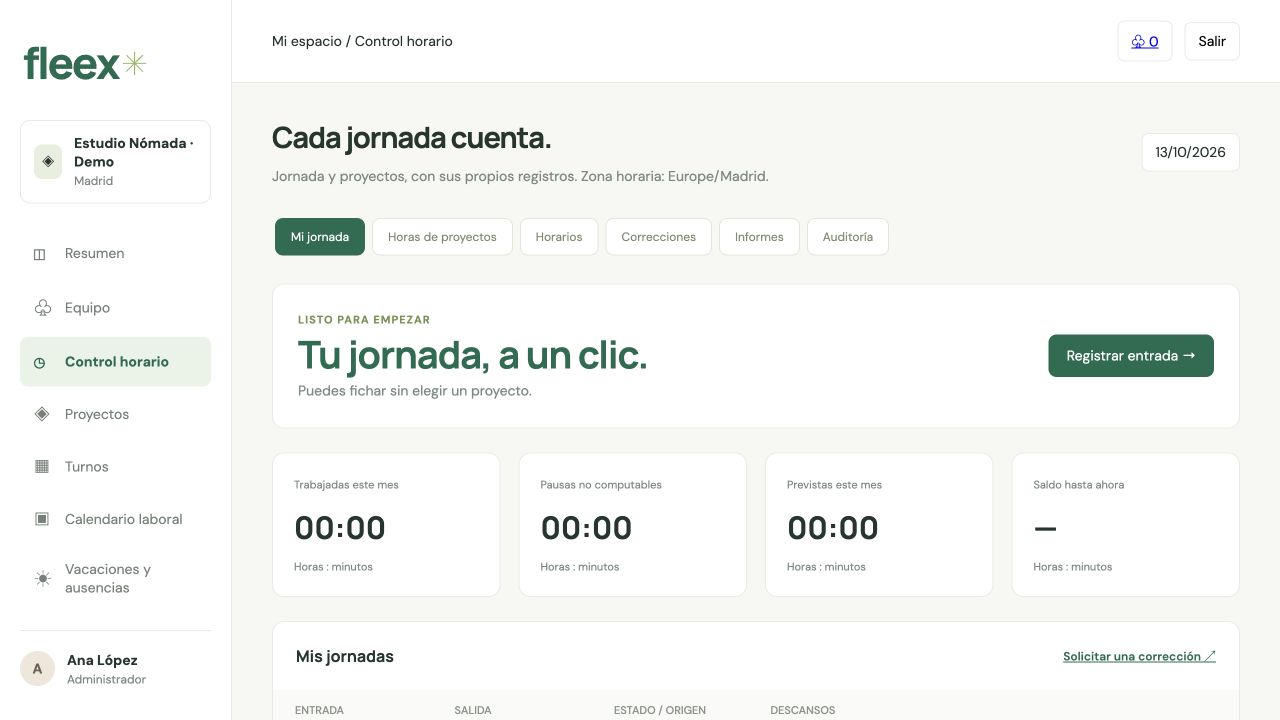Switch to Horas de proyectos tab
The image size is (1280, 720).
click(x=442, y=237)
